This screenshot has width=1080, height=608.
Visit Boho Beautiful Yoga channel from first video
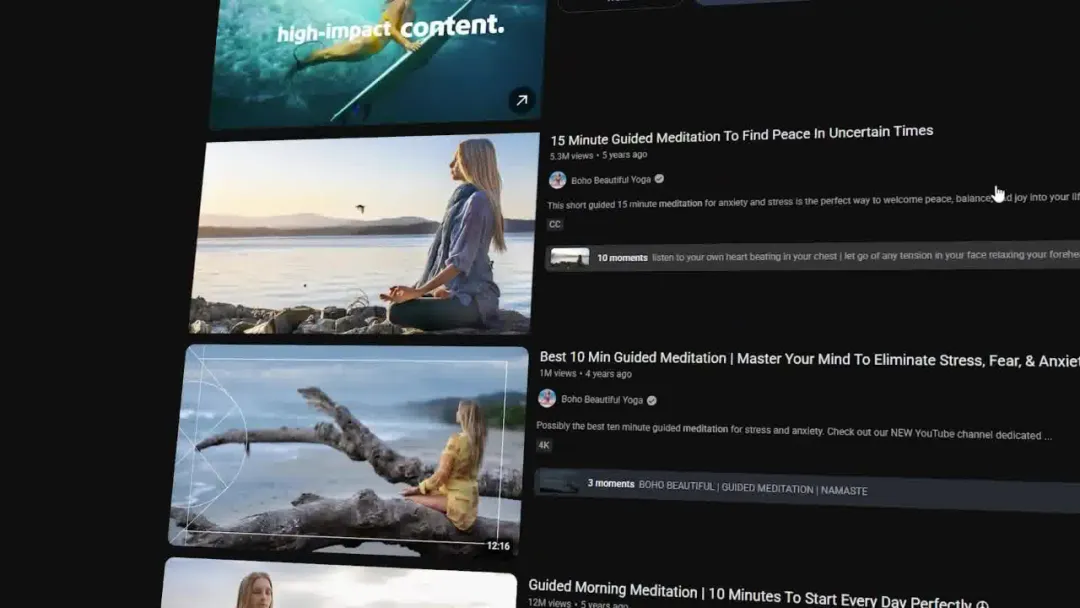tap(609, 181)
